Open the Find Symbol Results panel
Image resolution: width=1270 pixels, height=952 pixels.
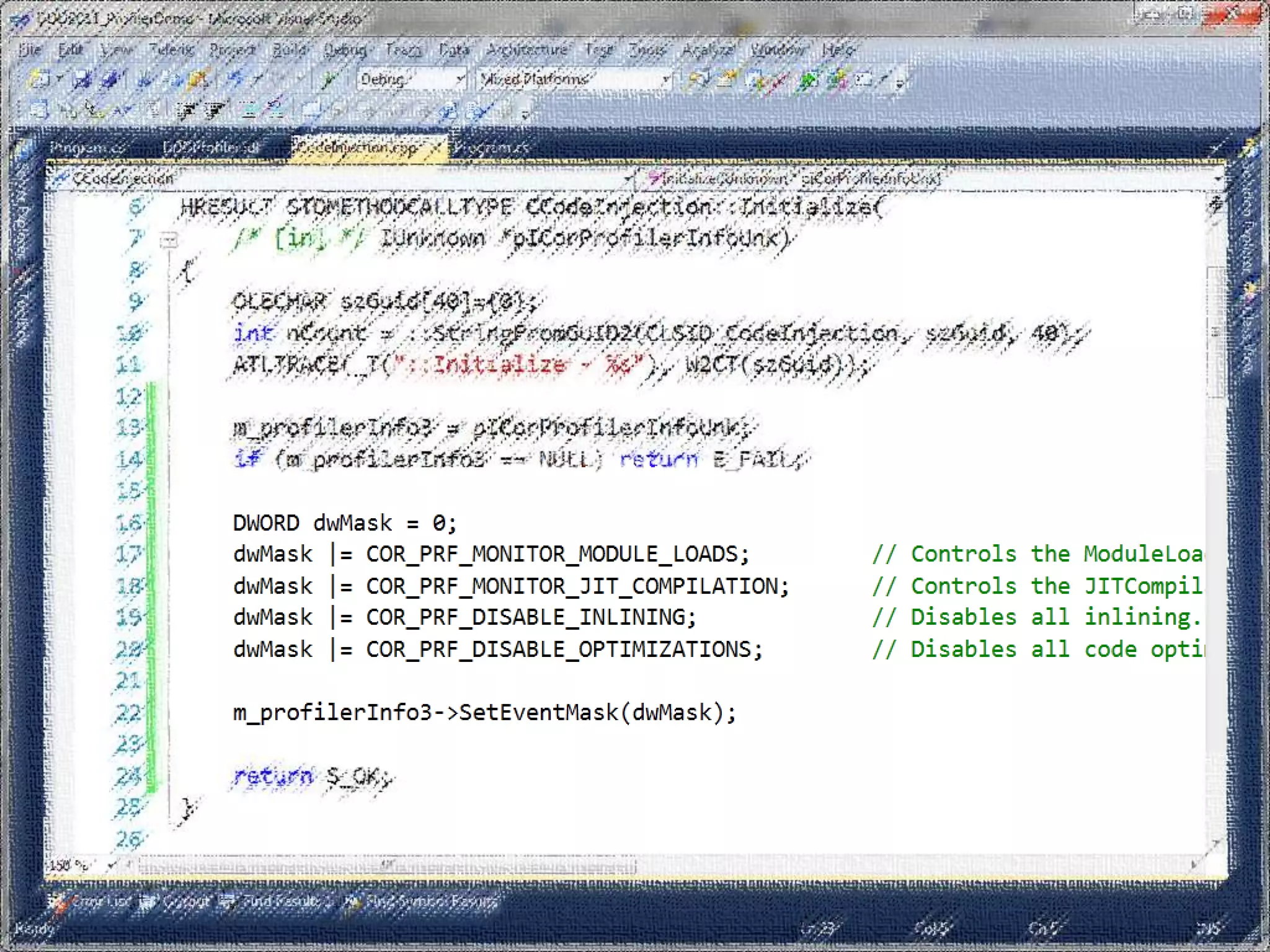coord(430,901)
